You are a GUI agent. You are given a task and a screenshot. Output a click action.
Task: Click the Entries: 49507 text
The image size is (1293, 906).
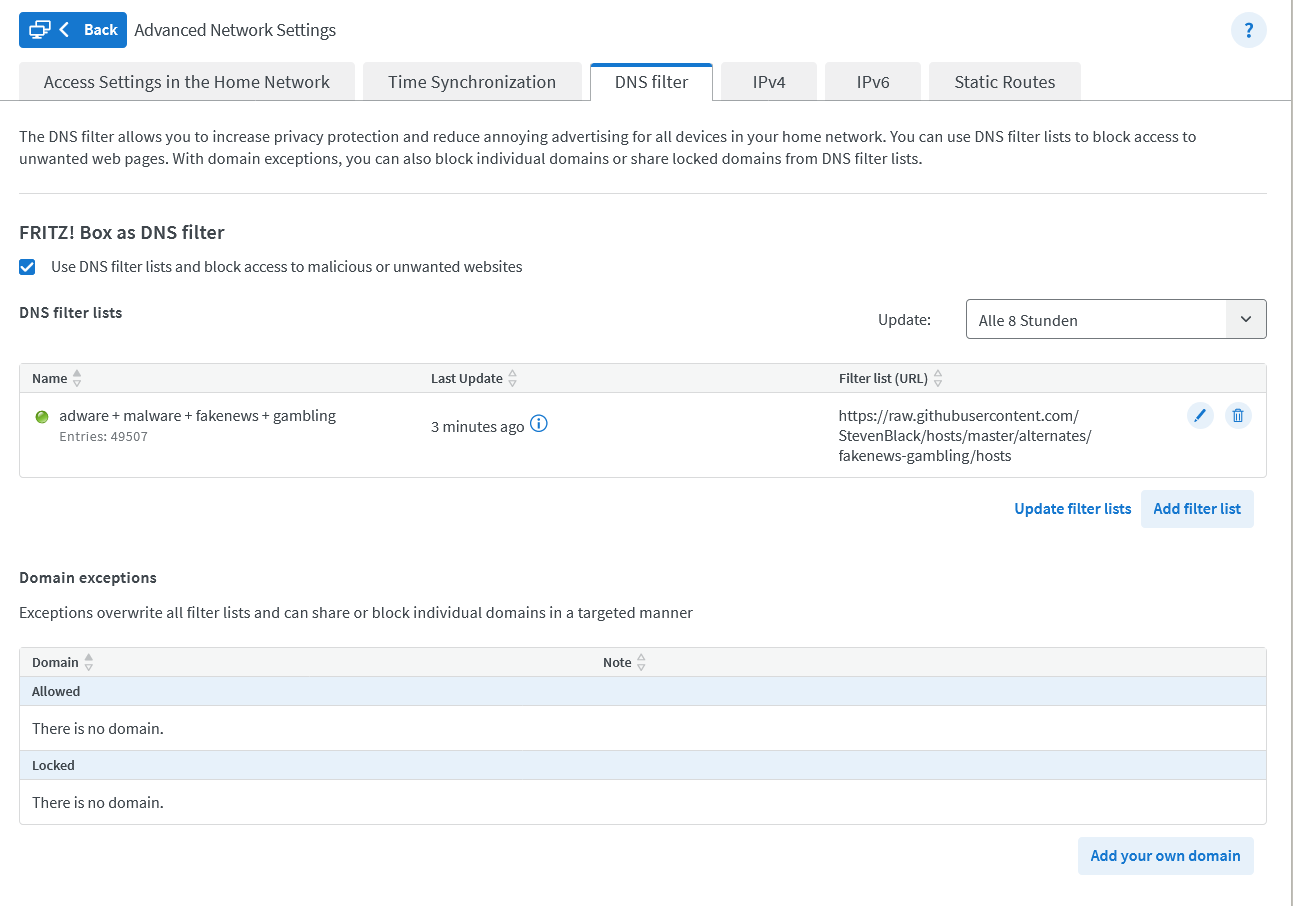coord(103,437)
